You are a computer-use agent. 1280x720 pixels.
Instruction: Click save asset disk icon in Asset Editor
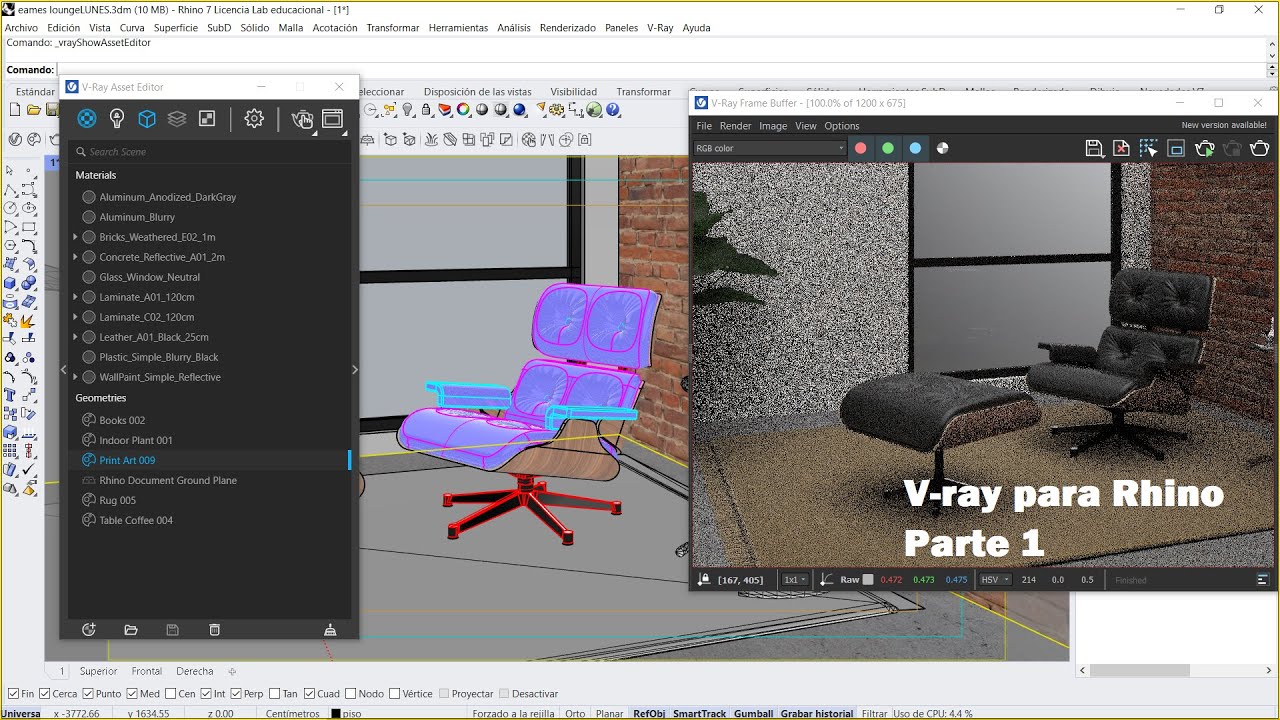click(x=172, y=630)
